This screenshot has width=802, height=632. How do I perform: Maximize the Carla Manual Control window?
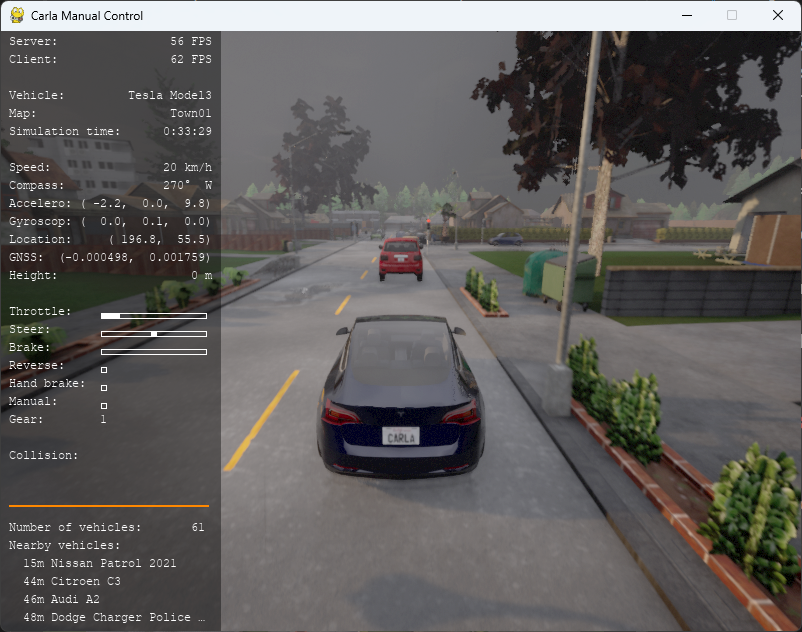(732, 15)
